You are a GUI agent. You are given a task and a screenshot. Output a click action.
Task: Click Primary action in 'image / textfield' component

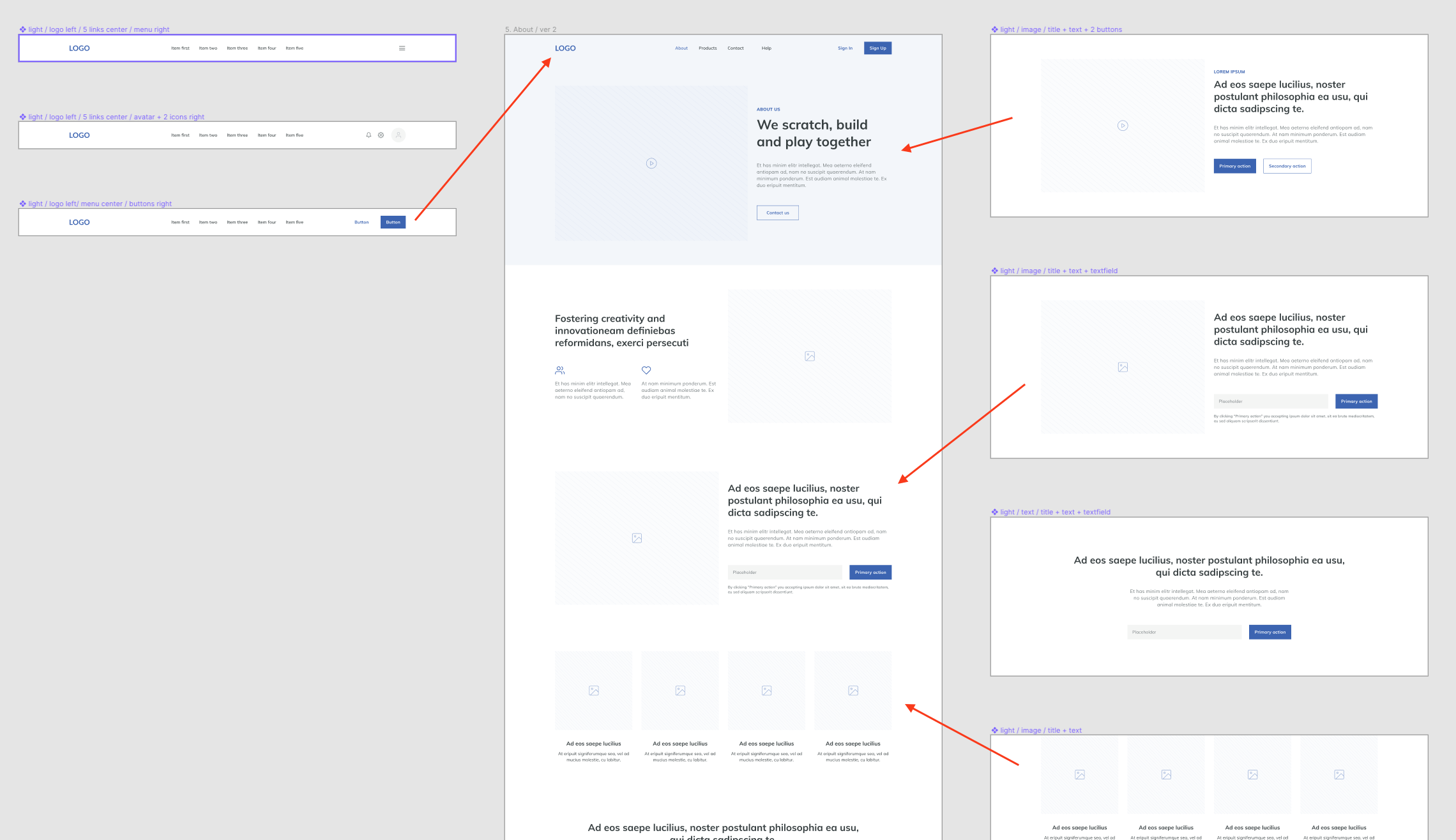pos(1356,401)
